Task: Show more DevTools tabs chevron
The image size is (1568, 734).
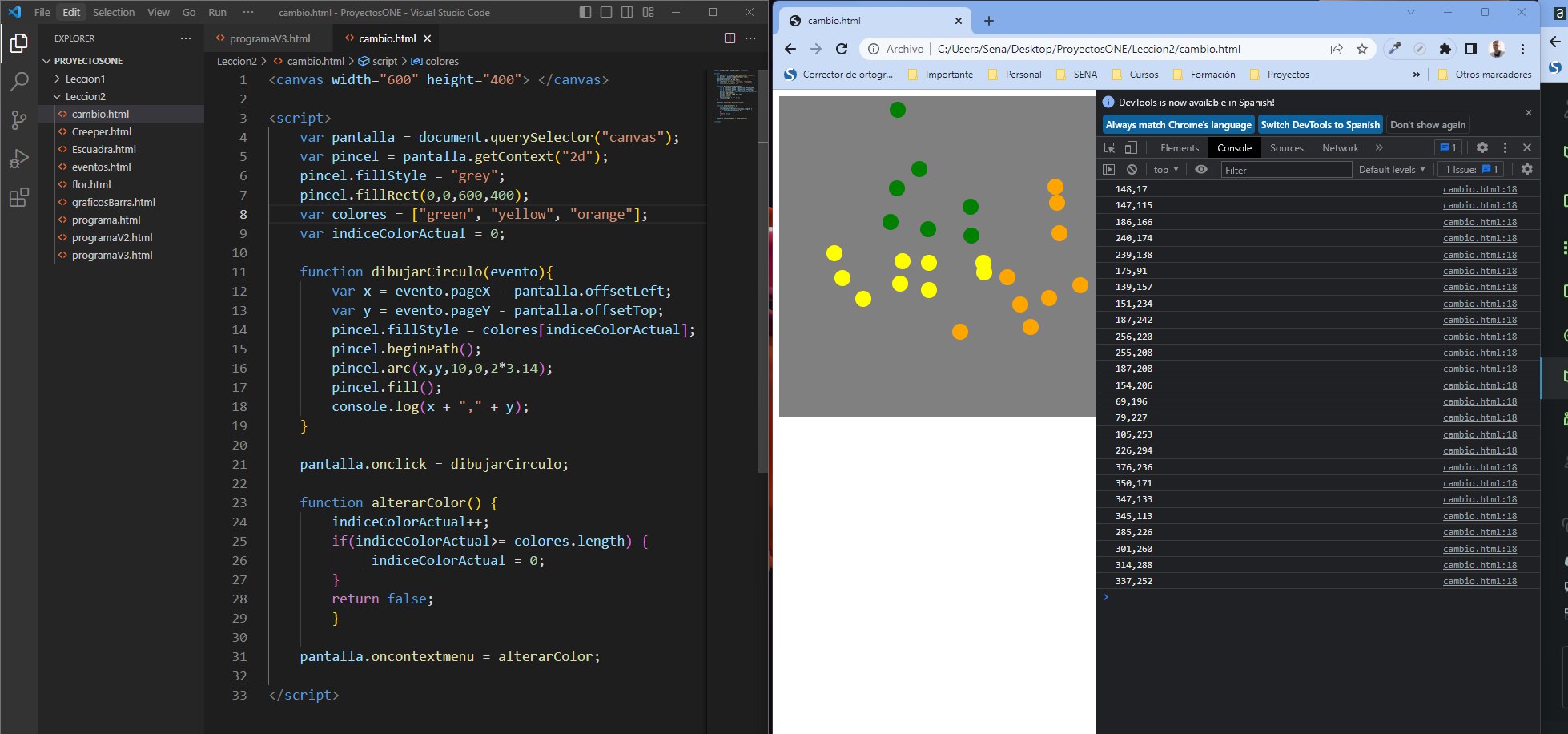Action: tap(1379, 147)
